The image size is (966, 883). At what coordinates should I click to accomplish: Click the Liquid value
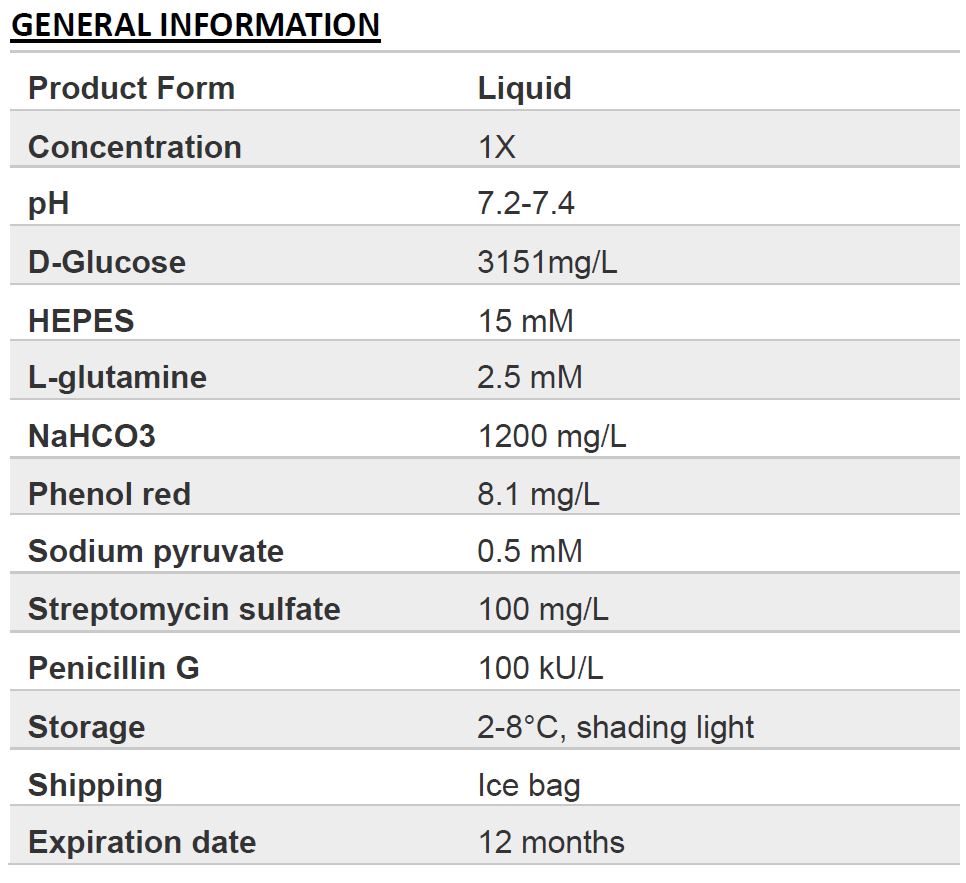pyautogui.click(x=524, y=89)
